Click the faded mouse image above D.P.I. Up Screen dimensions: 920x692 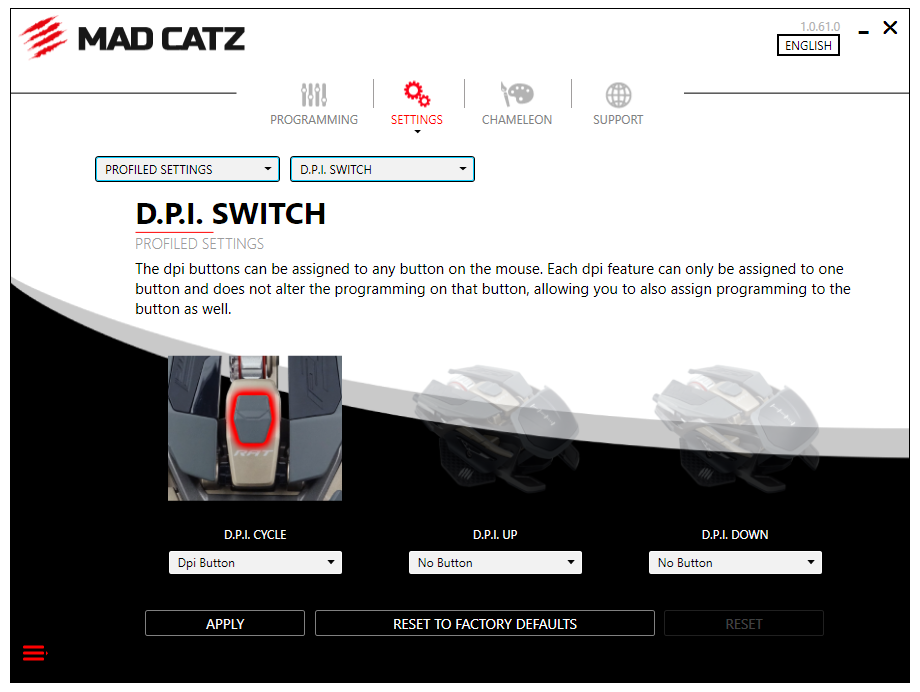point(496,430)
